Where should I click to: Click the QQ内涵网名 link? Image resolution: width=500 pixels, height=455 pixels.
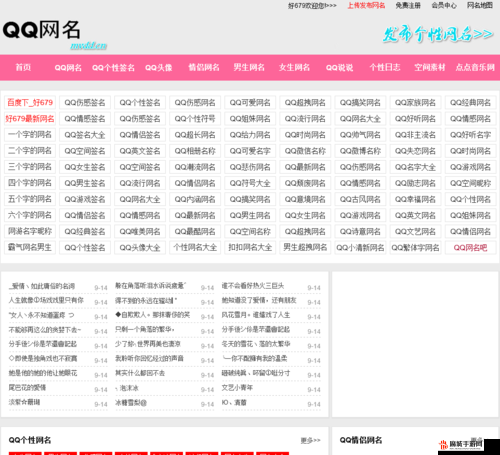(x=195, y=199)
